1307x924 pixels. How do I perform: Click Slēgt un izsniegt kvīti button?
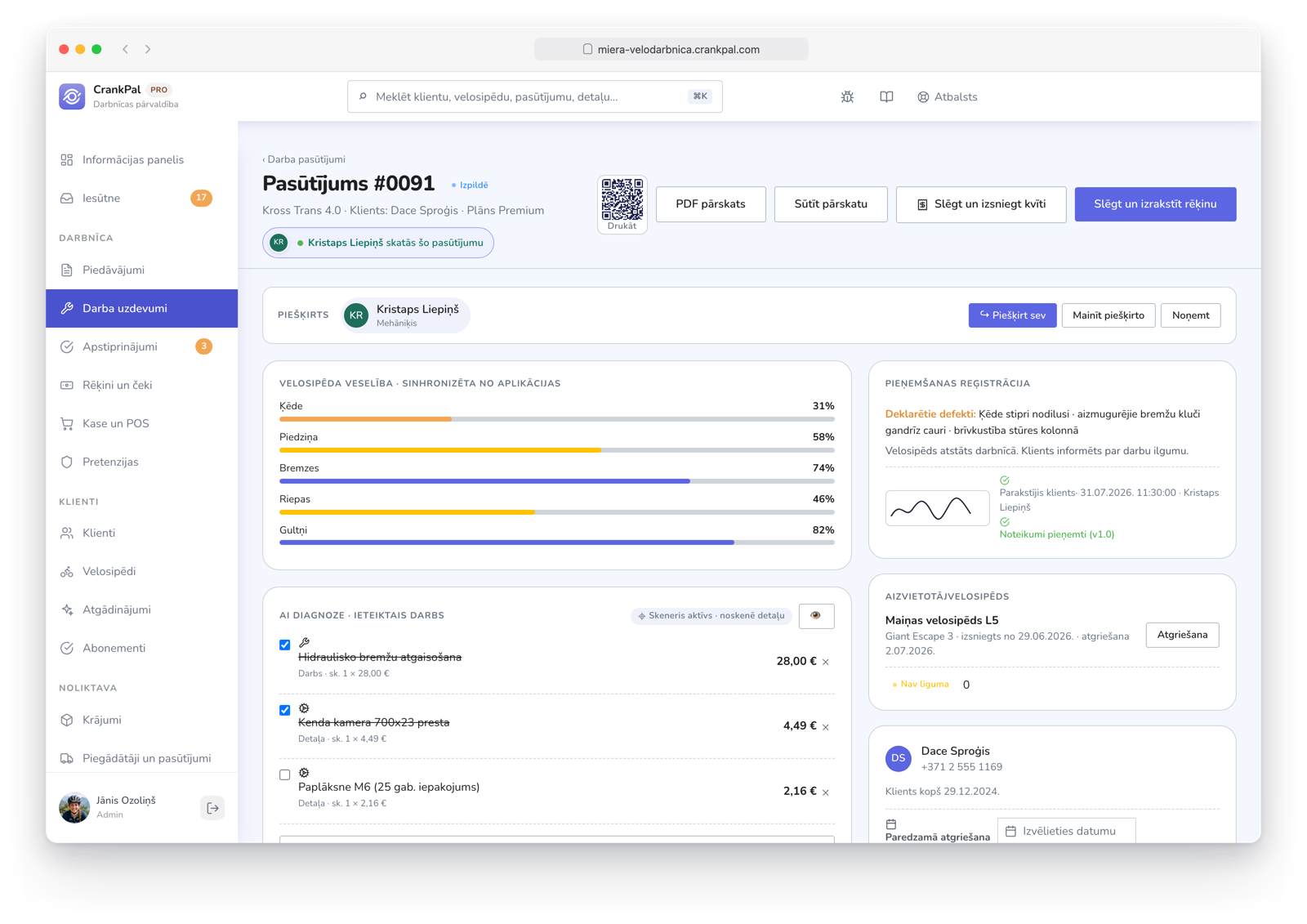(980, 204)
